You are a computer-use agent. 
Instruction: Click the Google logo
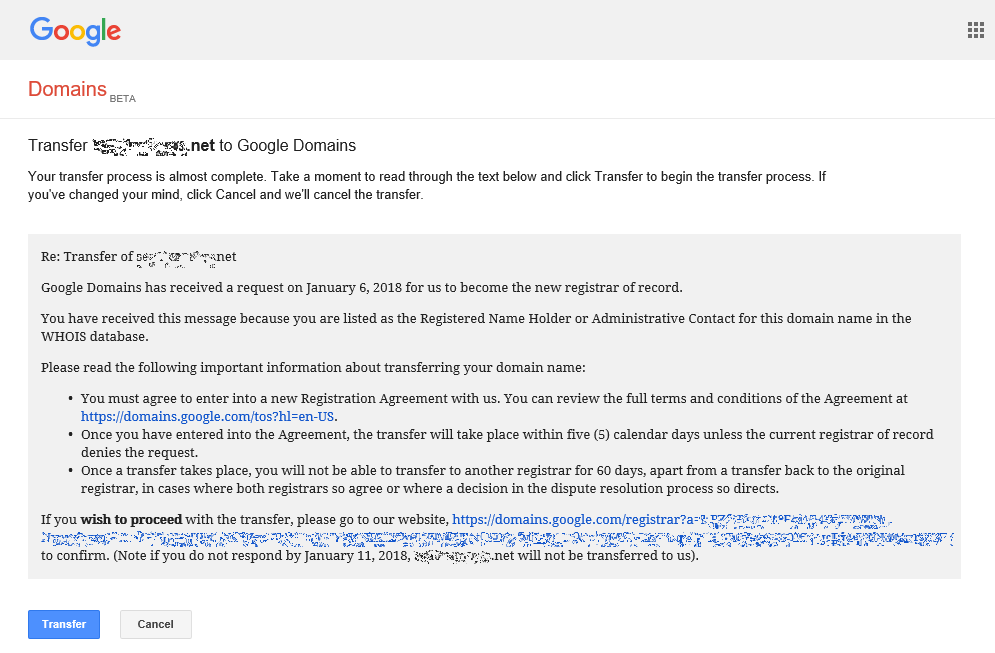(x=75, y=31)
